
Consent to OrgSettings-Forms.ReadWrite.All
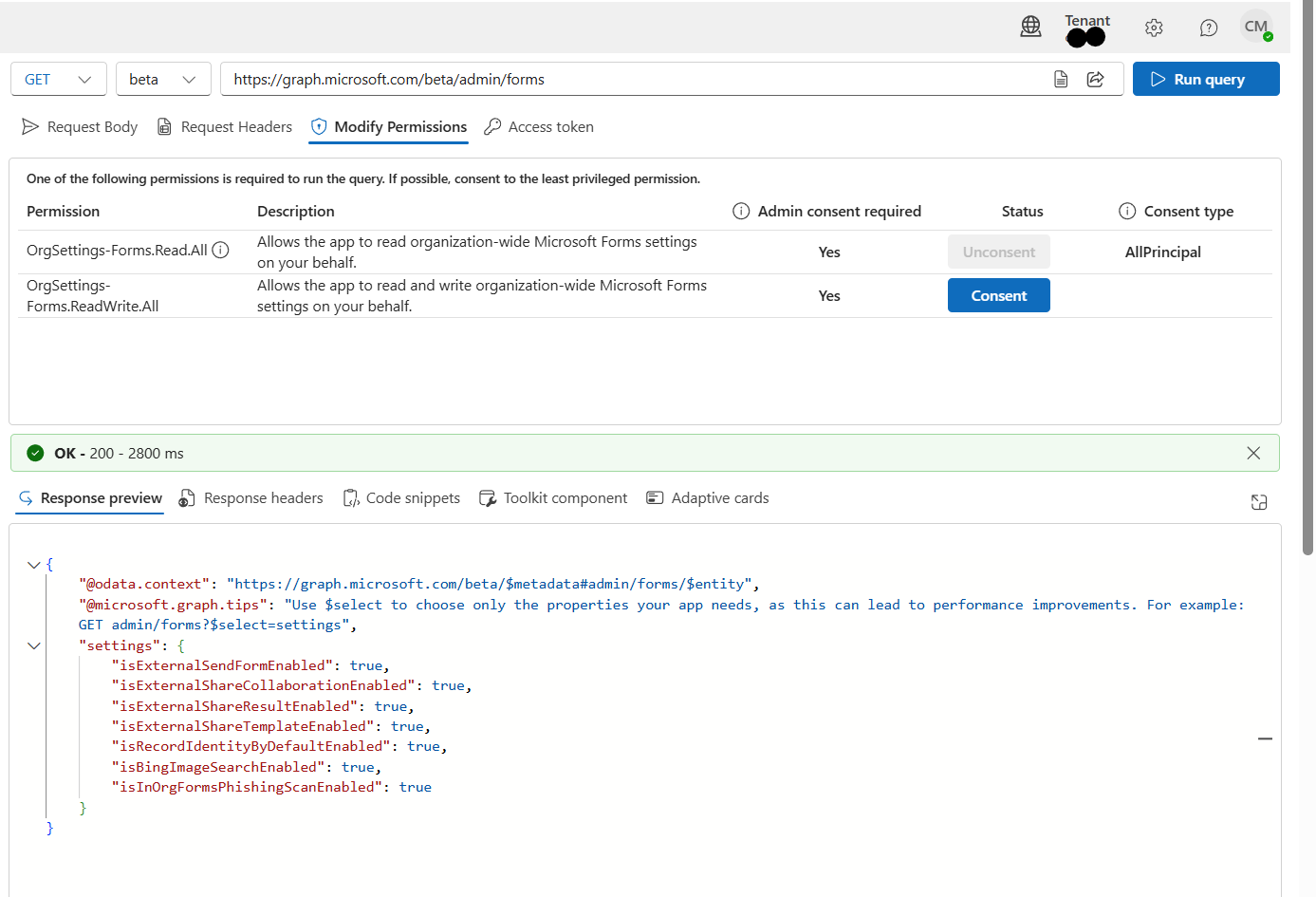[999, 295]
